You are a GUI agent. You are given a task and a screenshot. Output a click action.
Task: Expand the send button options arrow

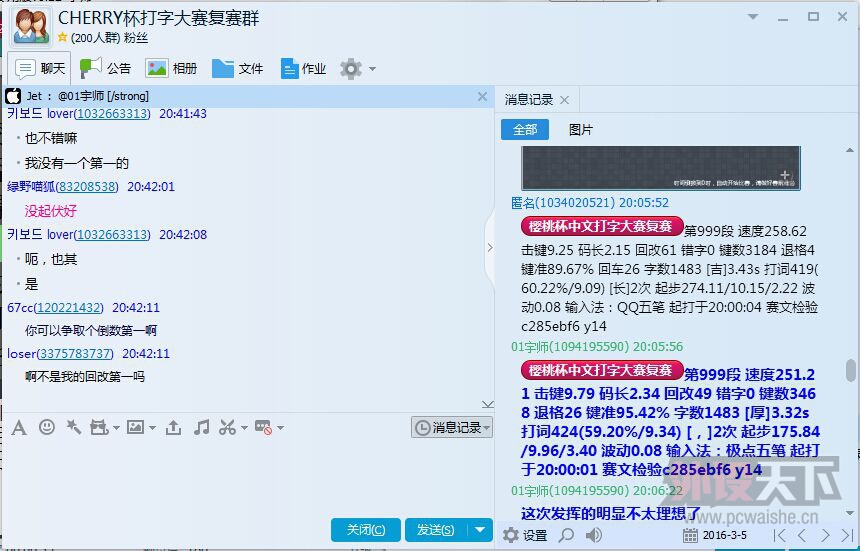tap(482, 530)
